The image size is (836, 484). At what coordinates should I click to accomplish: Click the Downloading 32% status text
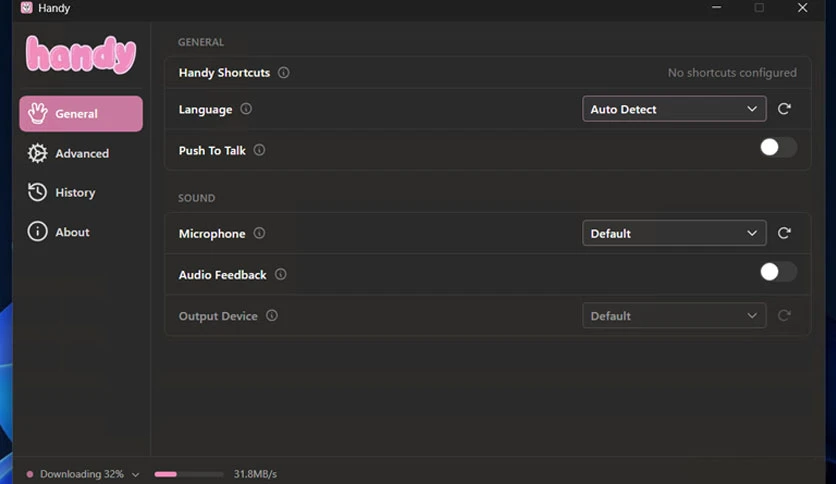pos(82,474)
